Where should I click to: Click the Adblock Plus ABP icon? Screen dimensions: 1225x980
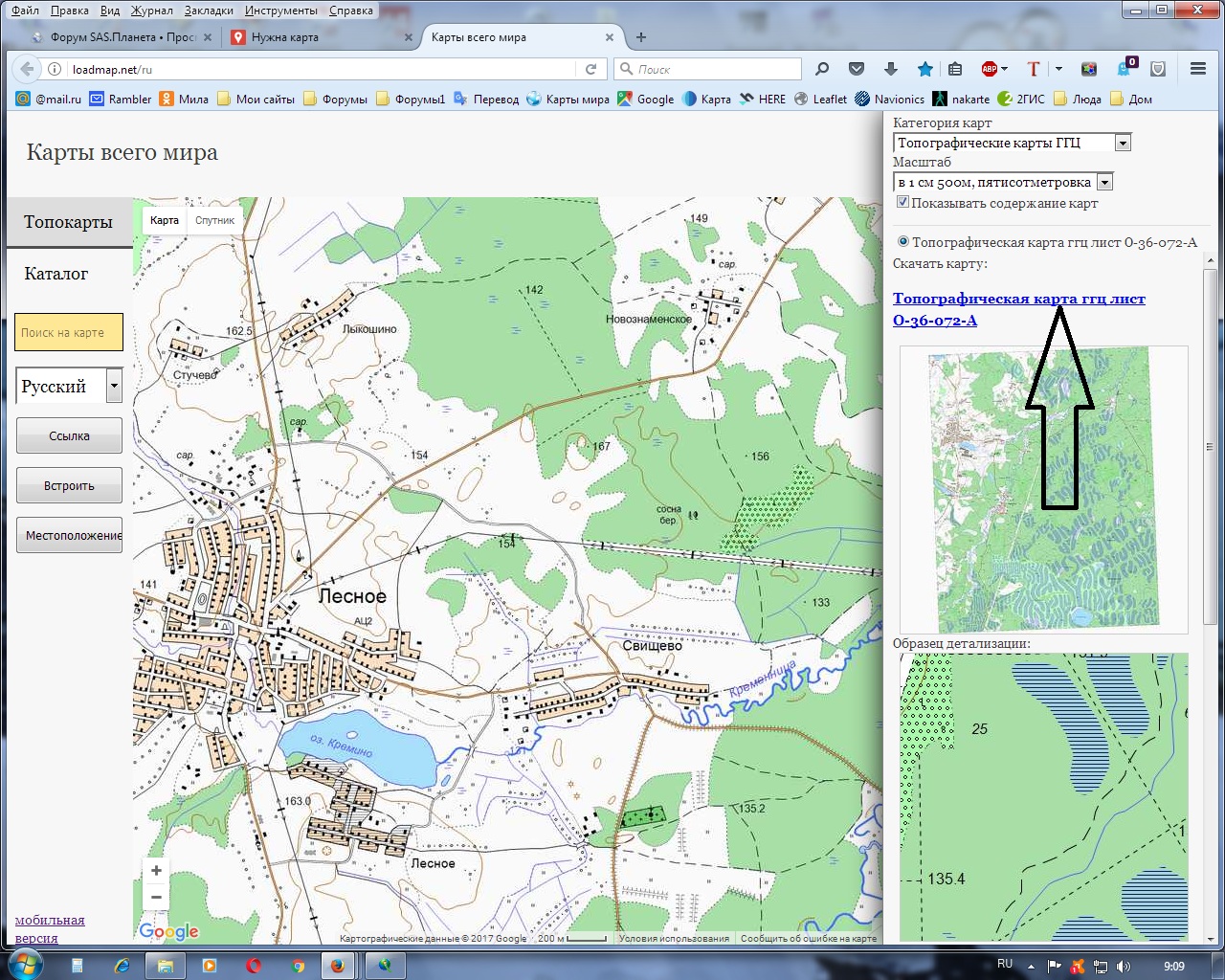click(x=990, y=69)
